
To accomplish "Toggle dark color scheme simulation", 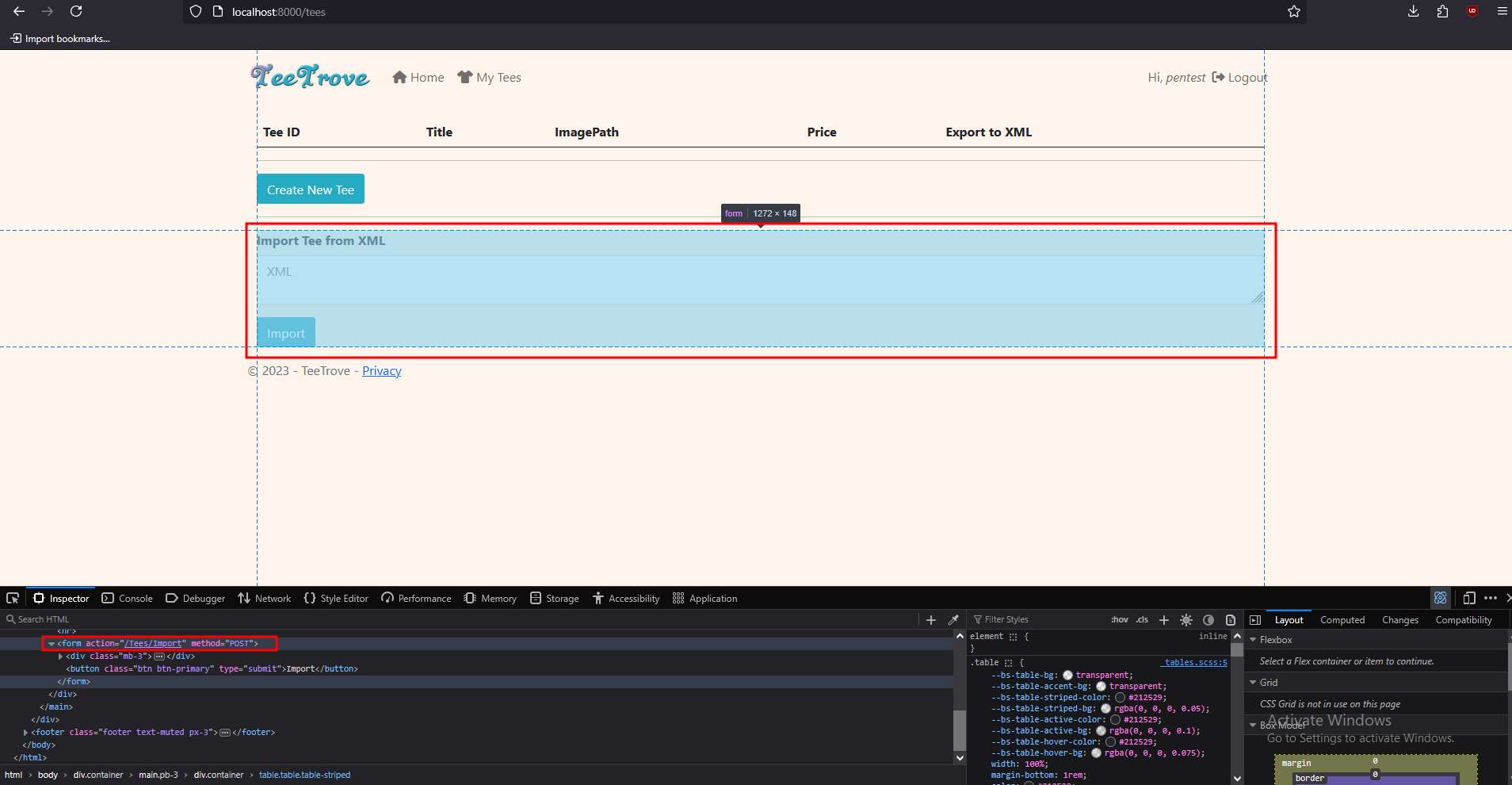I will point(1208,620).
